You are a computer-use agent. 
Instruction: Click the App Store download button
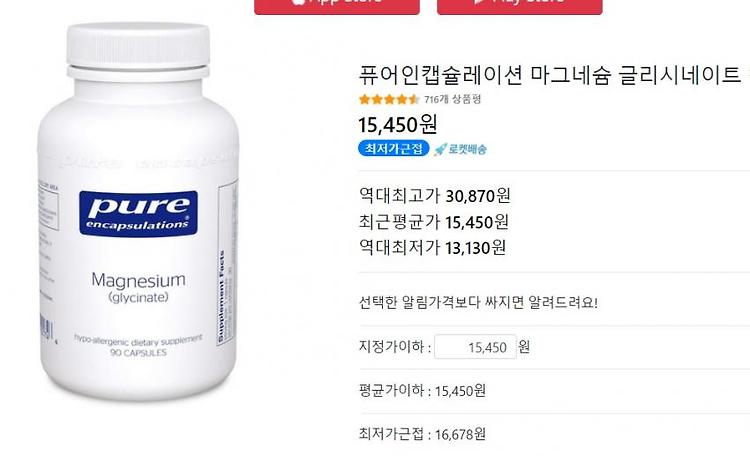pos(337,7)
